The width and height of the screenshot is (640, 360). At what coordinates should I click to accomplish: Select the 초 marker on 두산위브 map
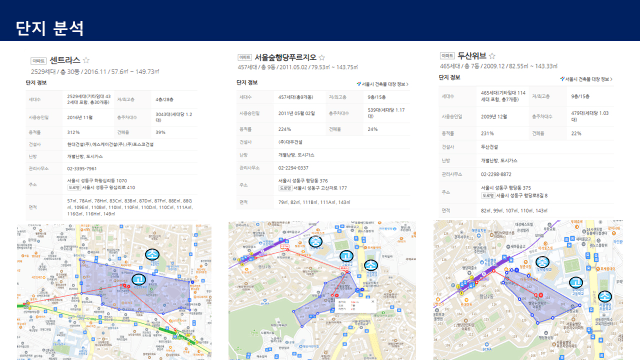[604, 296]
